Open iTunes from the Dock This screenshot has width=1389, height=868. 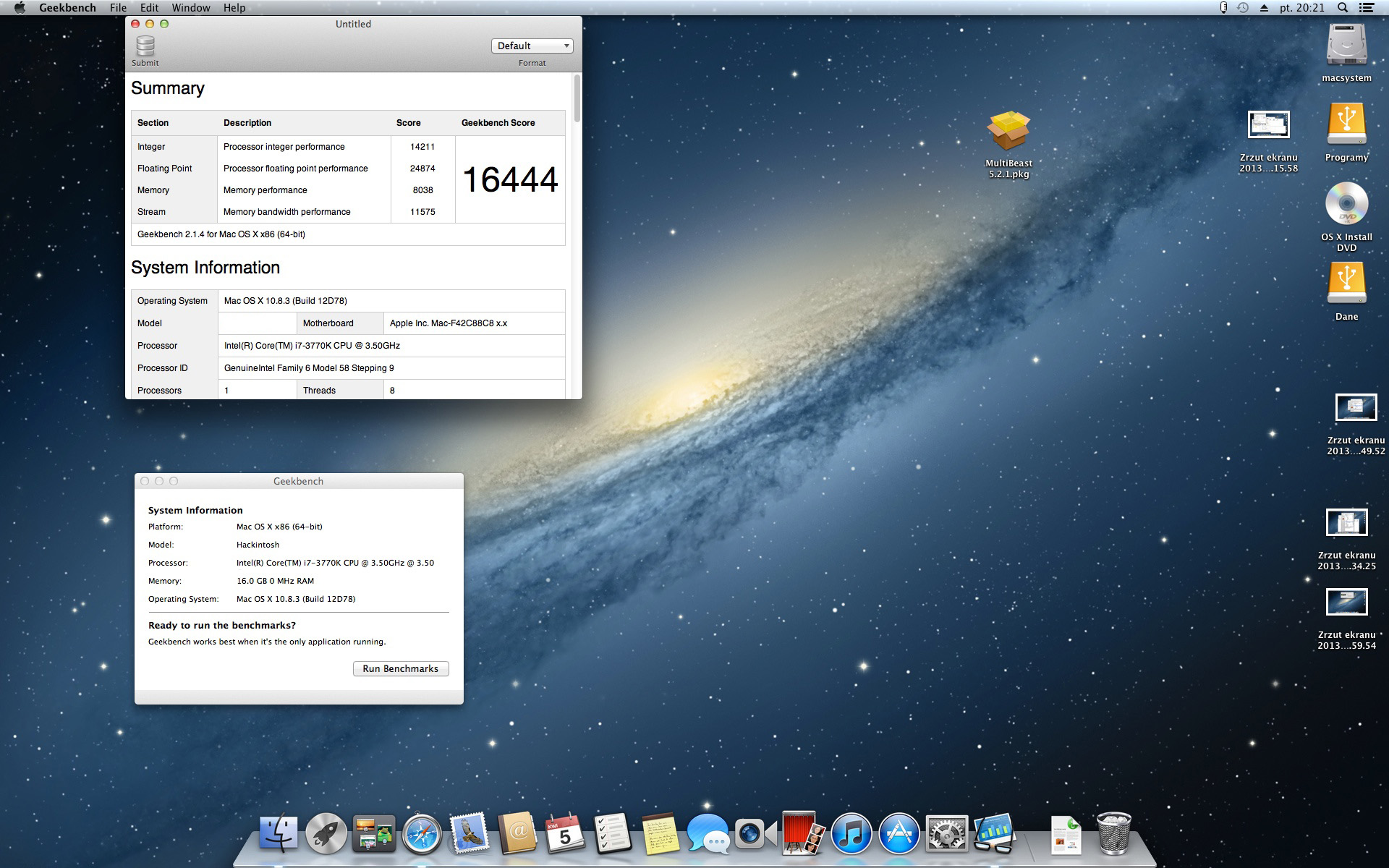pos(851,834)
